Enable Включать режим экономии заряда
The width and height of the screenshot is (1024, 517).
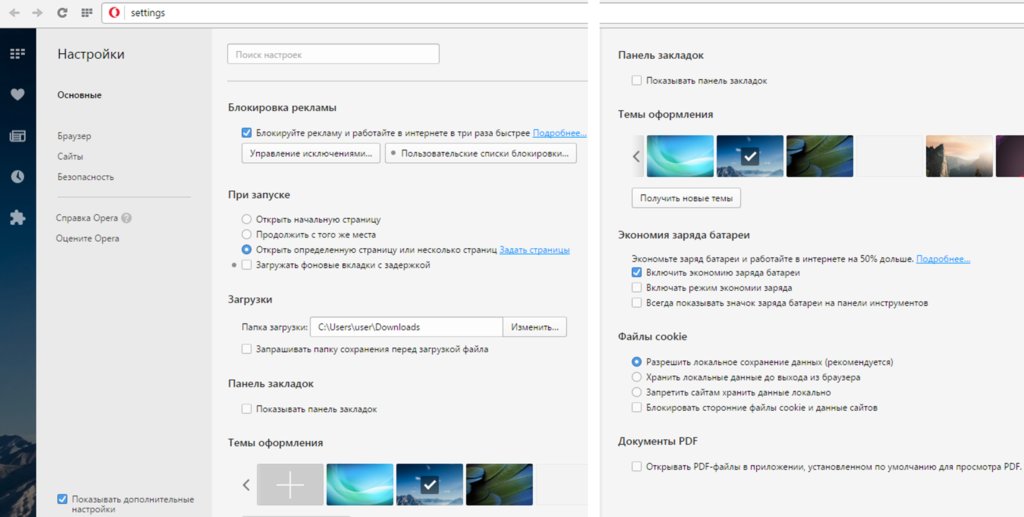636,287
